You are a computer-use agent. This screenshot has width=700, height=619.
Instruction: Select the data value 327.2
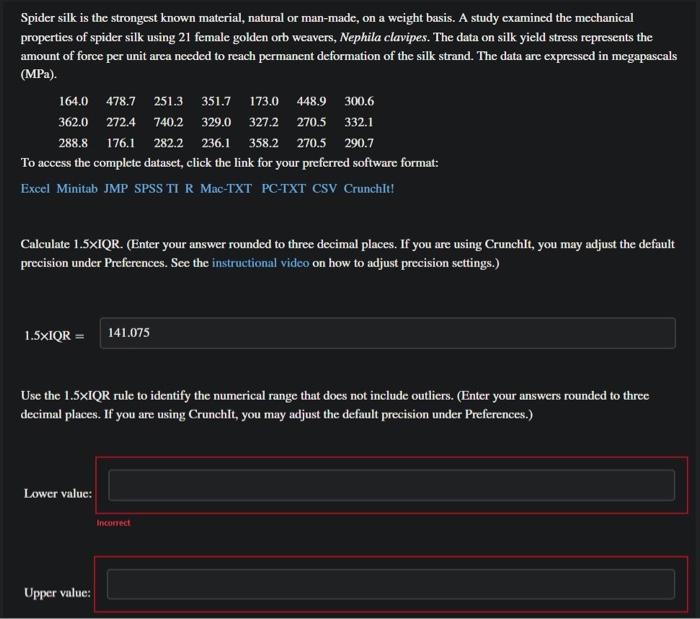[x=264, y=122]
